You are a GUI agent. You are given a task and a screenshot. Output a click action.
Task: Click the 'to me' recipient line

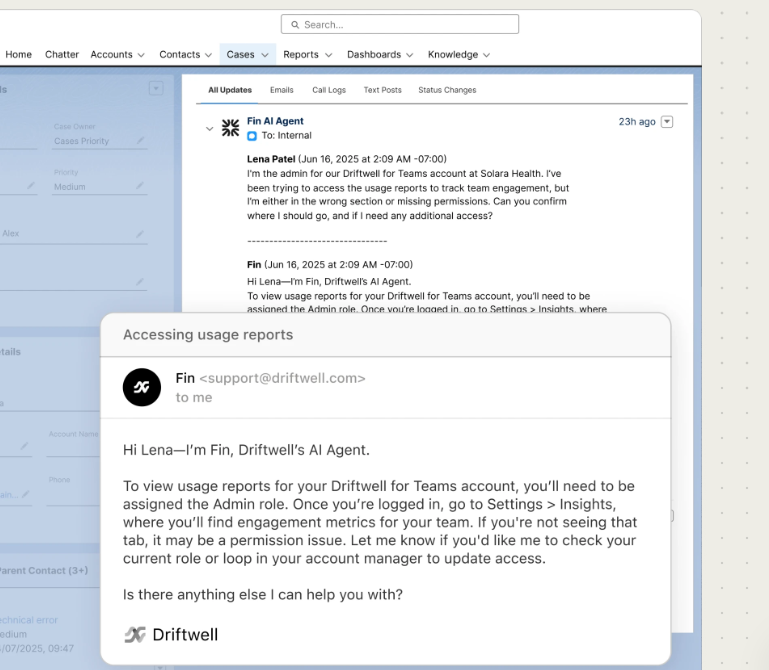[194, 397]
